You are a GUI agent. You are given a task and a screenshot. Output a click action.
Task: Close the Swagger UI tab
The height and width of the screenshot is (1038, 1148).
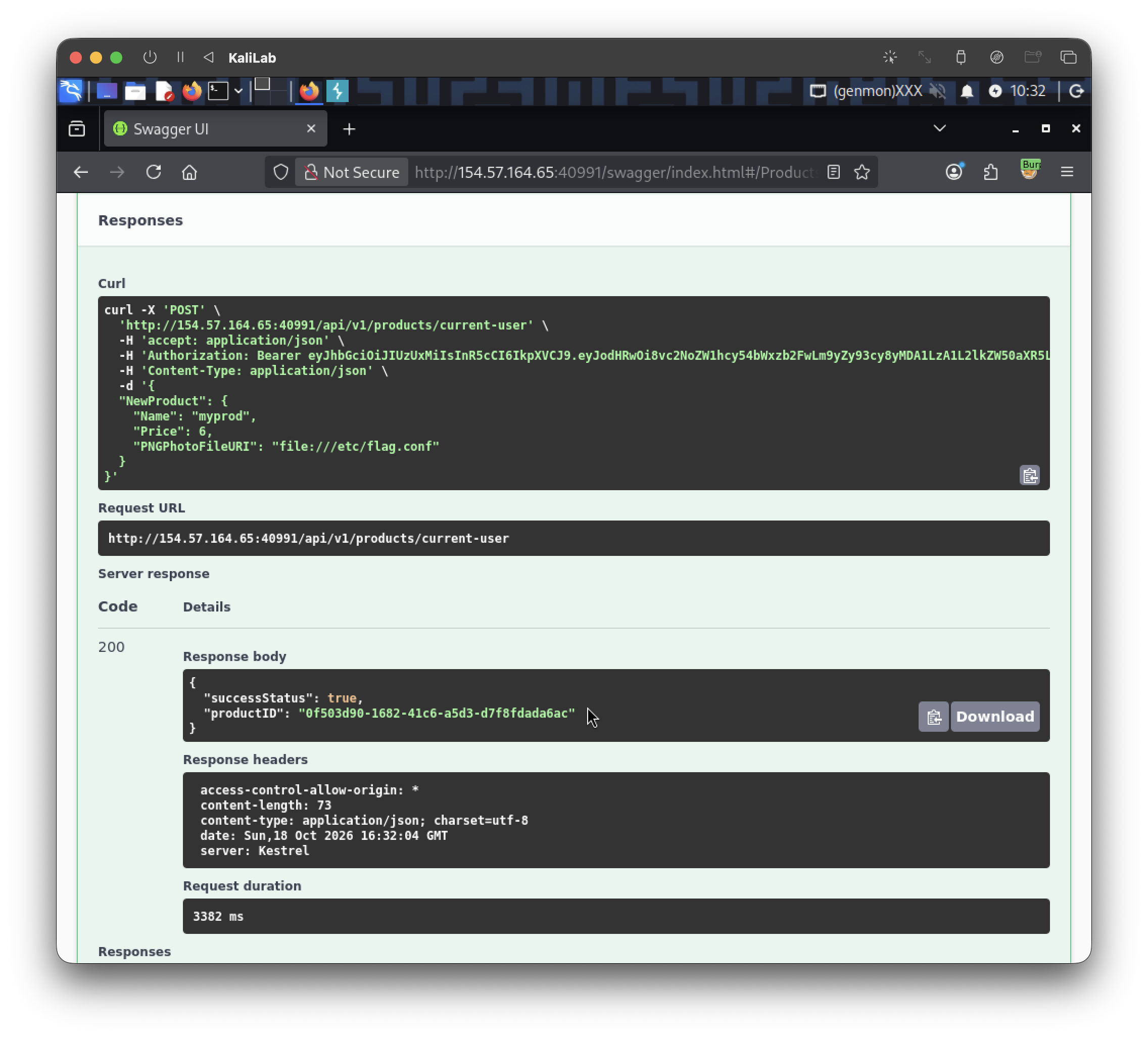(311, 129)
